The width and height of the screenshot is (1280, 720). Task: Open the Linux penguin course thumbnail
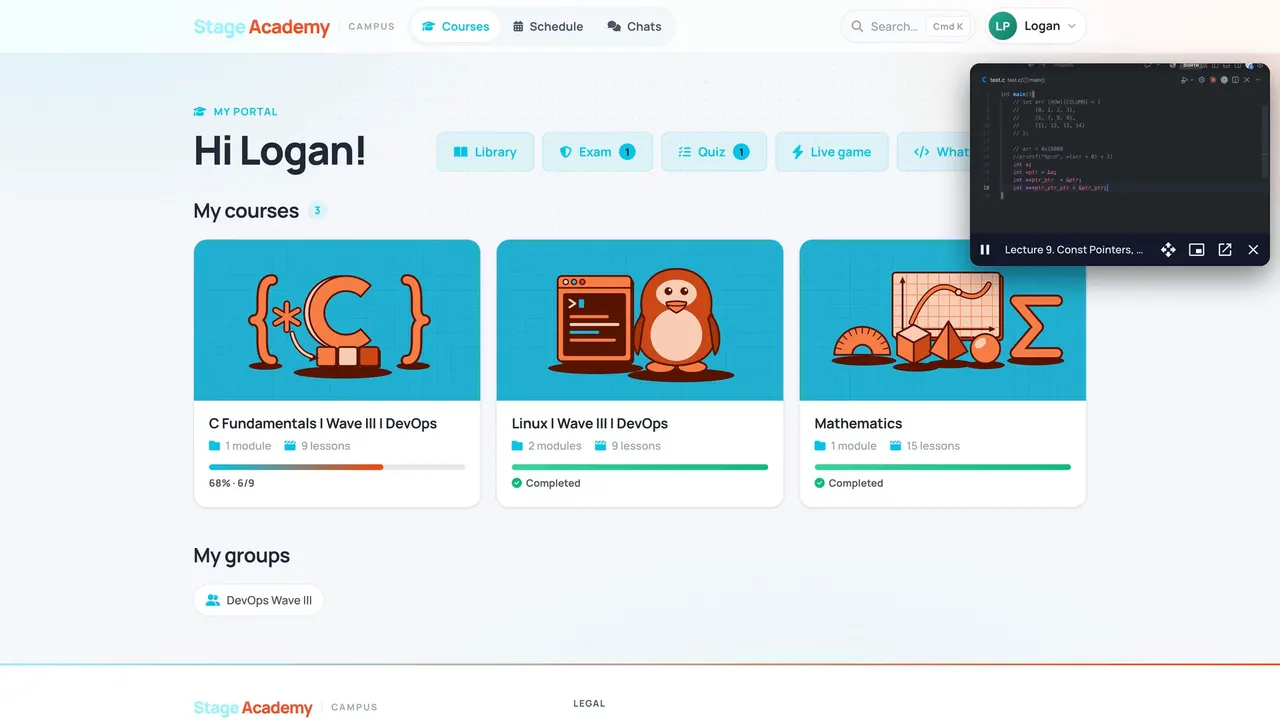pos(640,320)
